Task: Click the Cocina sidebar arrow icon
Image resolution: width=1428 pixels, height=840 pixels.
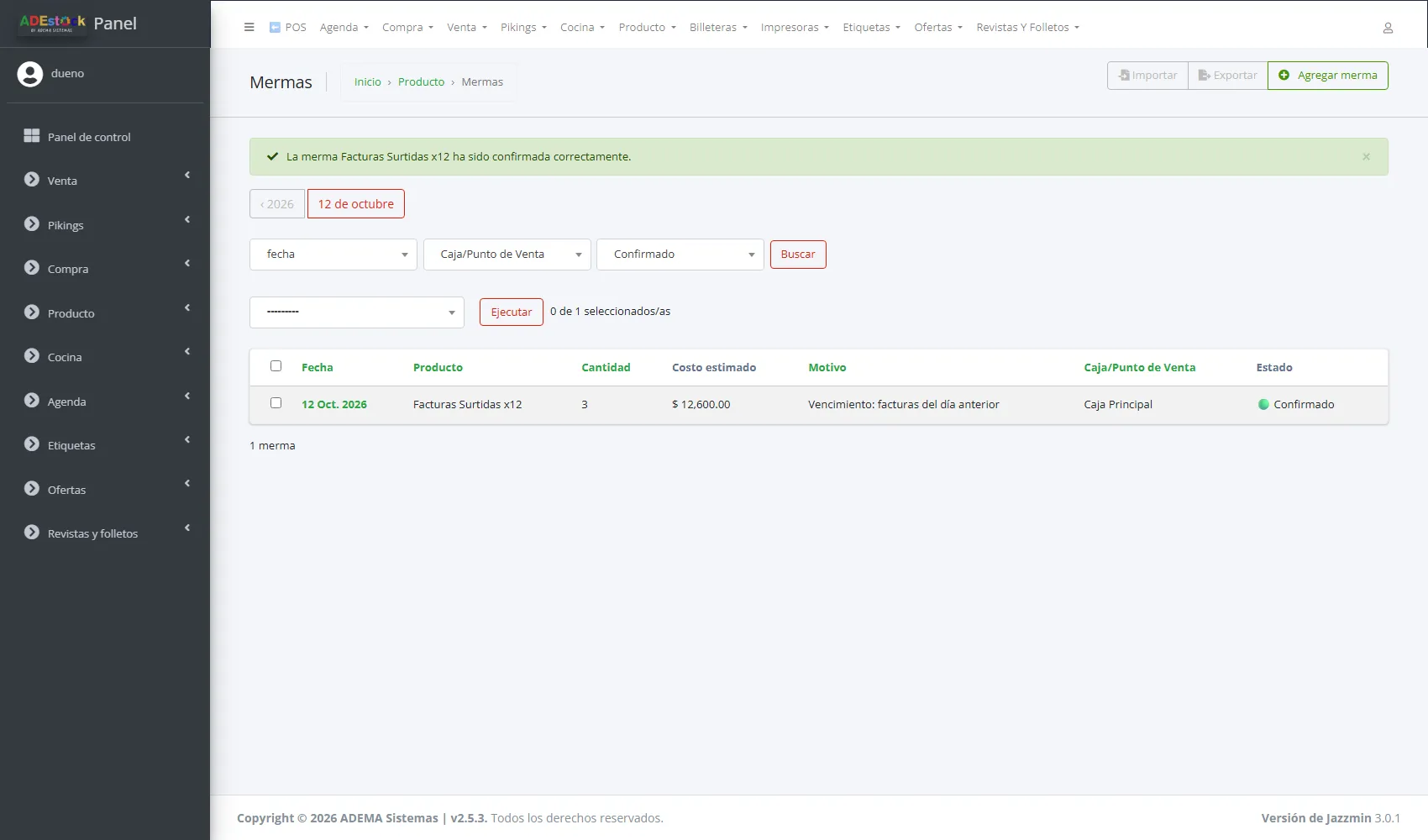Action: [x=32, y=356]
